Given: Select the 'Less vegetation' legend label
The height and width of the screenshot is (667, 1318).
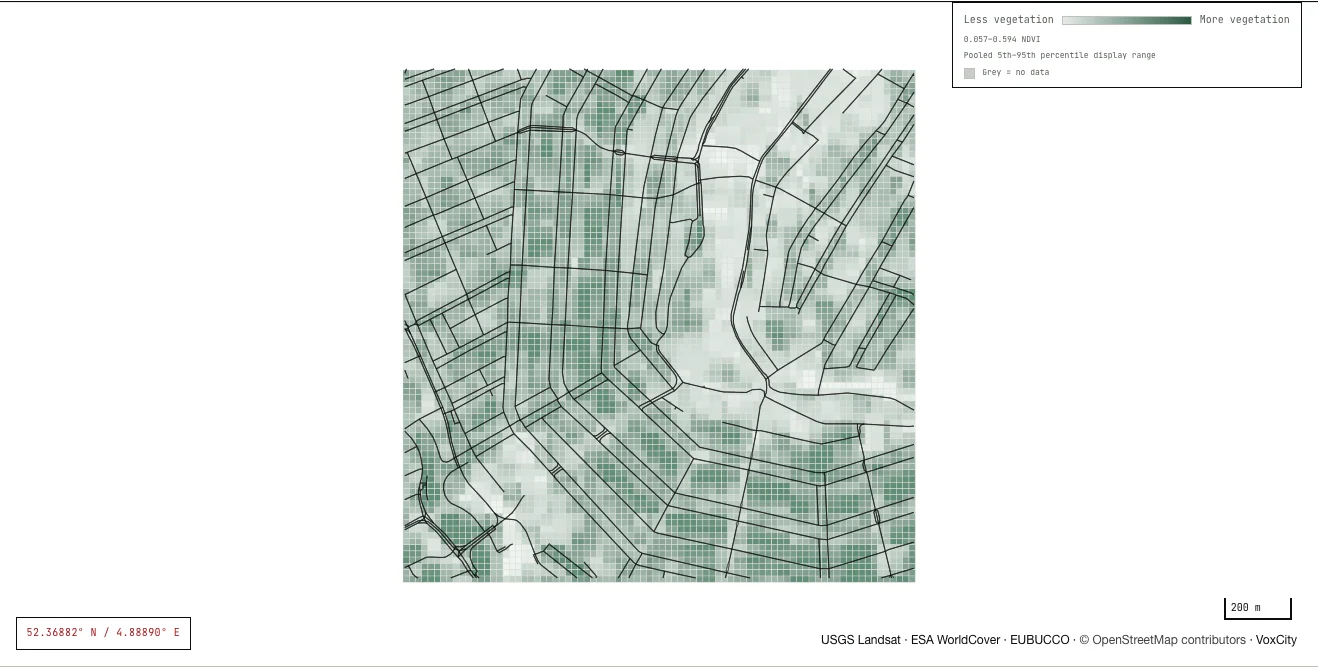Looking at the screenshot, I should coord(1008,20).
